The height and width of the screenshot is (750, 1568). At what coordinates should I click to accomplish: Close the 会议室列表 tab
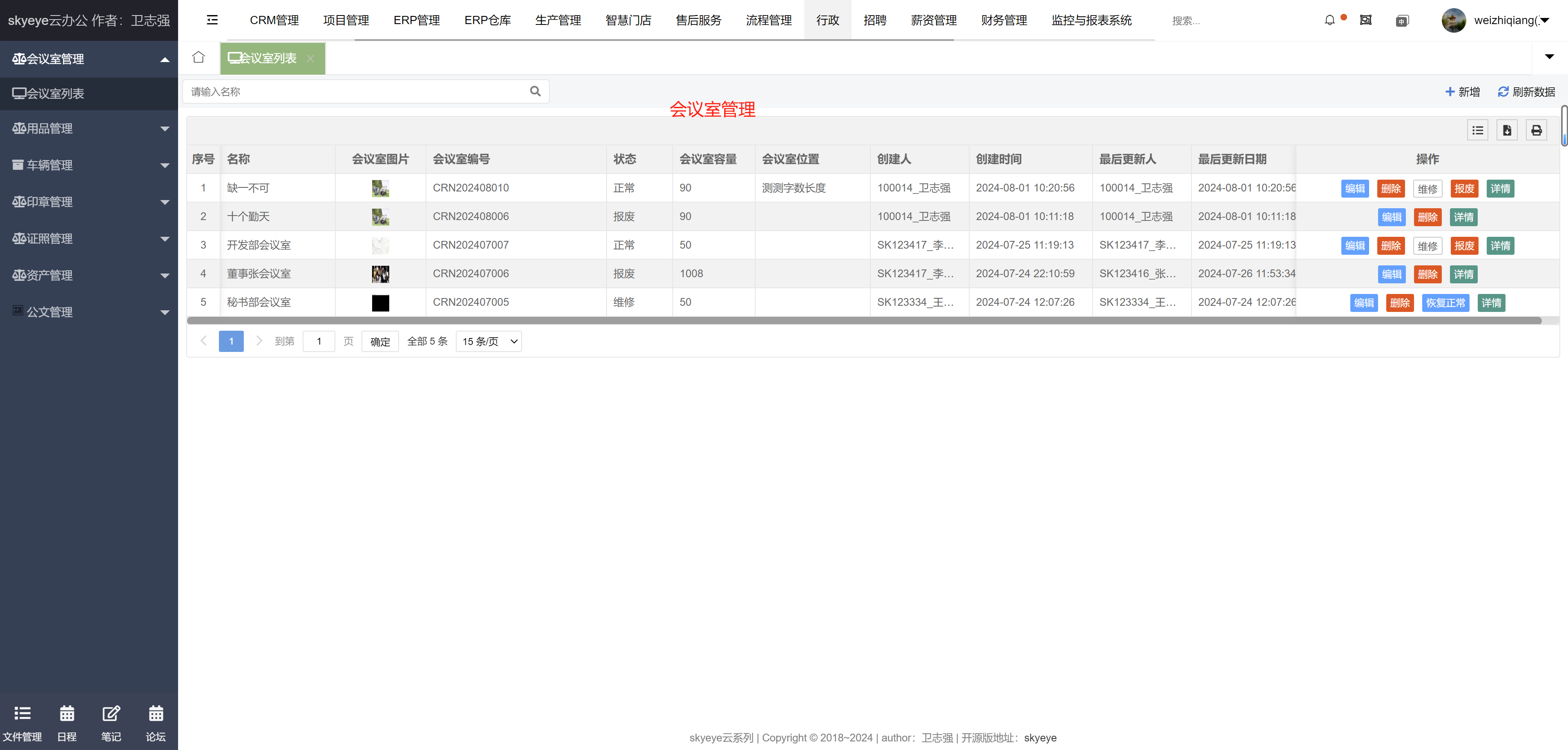pyautogui.click(x=310, y=58)
